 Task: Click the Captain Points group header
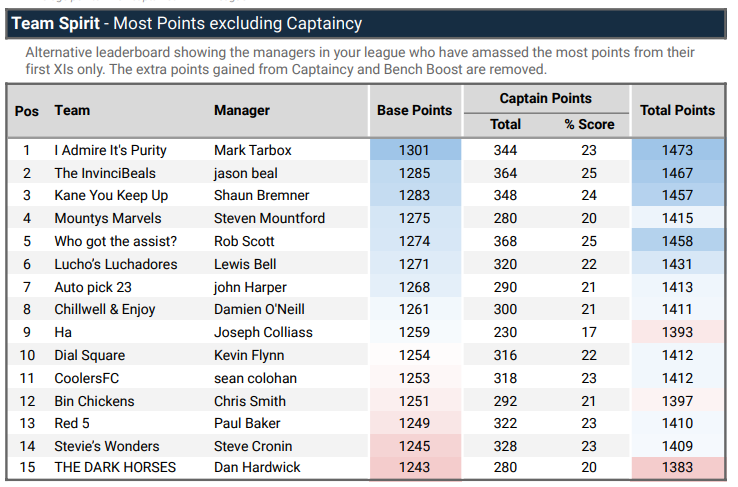pos(545,98)
